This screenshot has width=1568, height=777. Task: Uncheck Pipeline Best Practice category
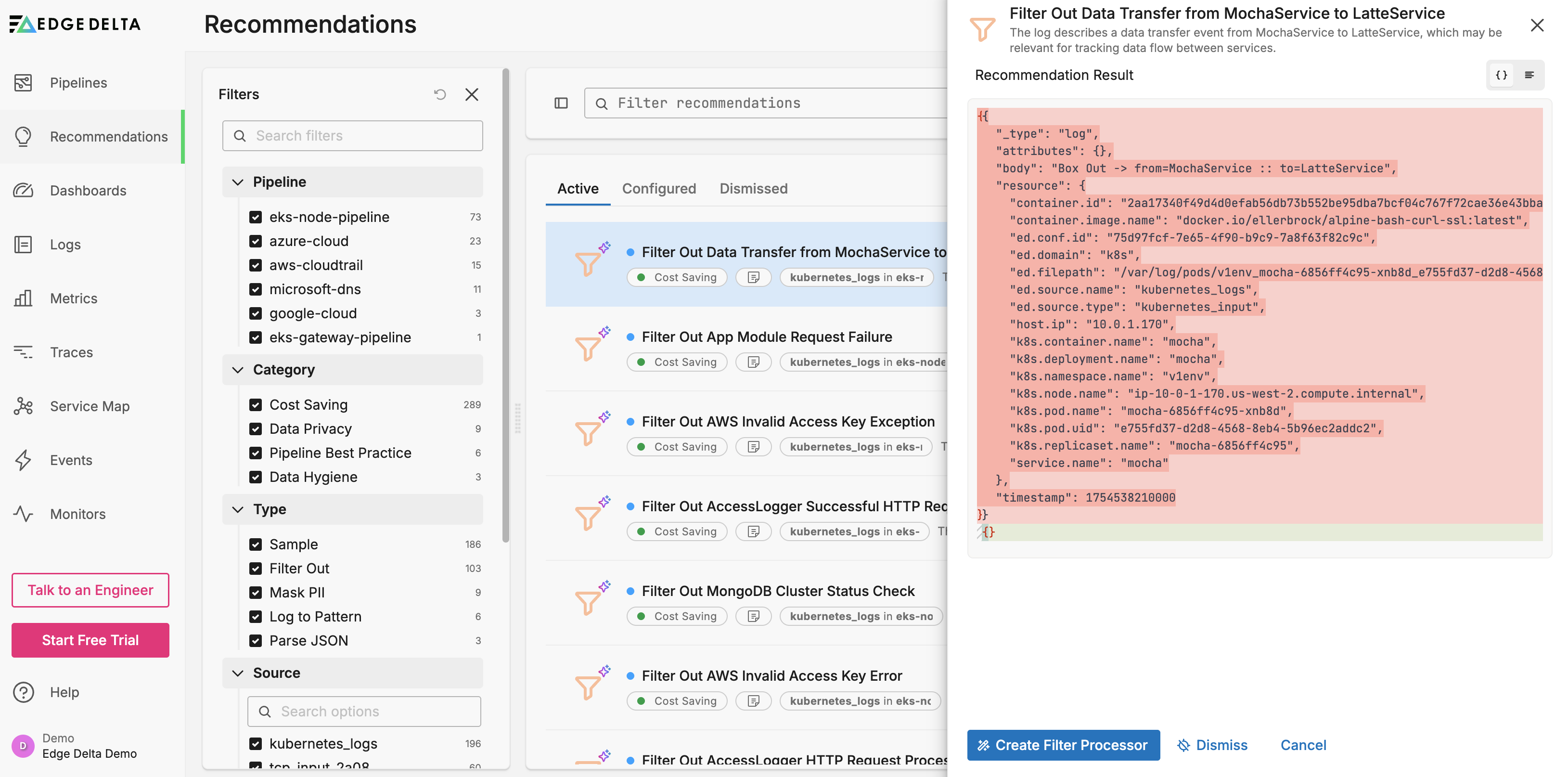(x=256, y=453)
